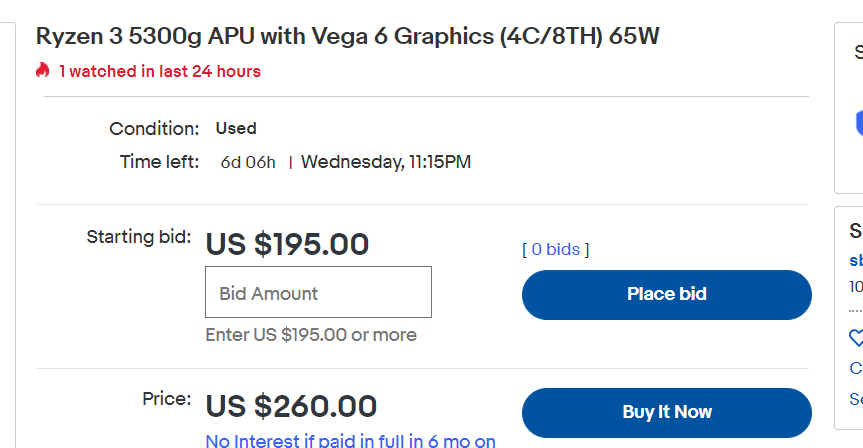This screenshot has width=863, height=448.
Task: Click the 'Starting bid:' label
Action: click(x=139, y=237)
